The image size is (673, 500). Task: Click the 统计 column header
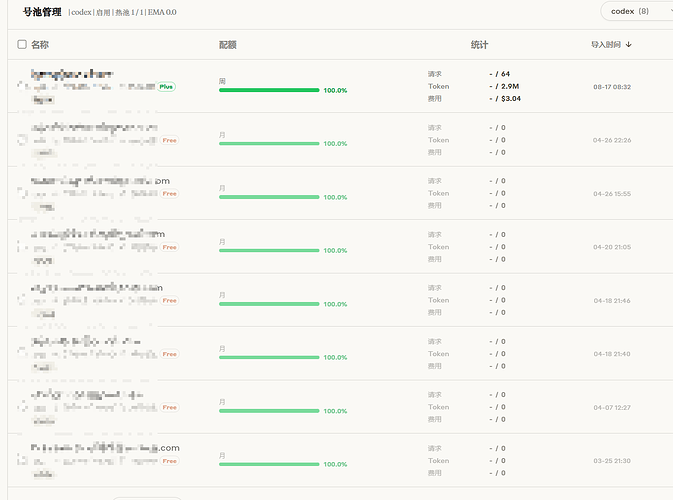(x=479, y=45)
